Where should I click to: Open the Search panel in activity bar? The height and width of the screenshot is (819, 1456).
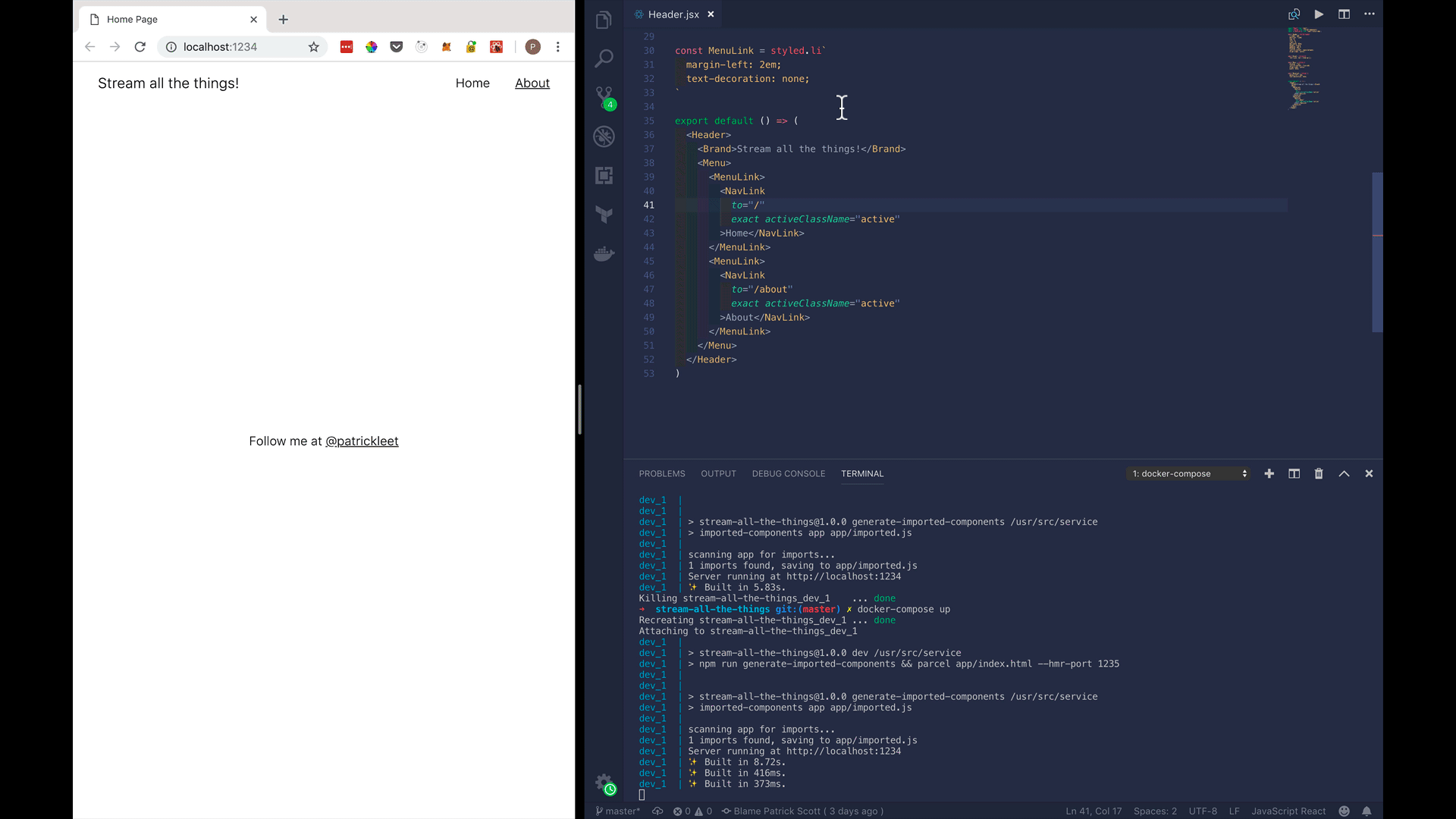[x=604, y=58]
